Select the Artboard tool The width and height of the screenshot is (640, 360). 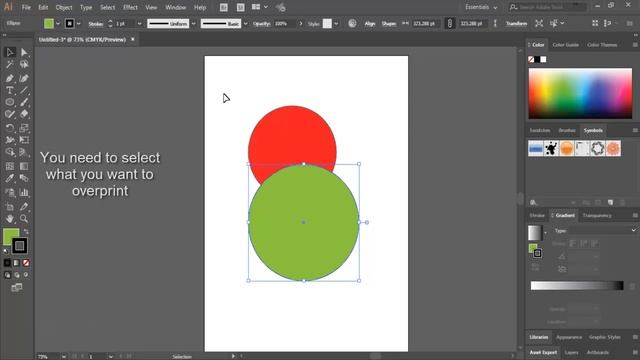click(x=10, y=207)
